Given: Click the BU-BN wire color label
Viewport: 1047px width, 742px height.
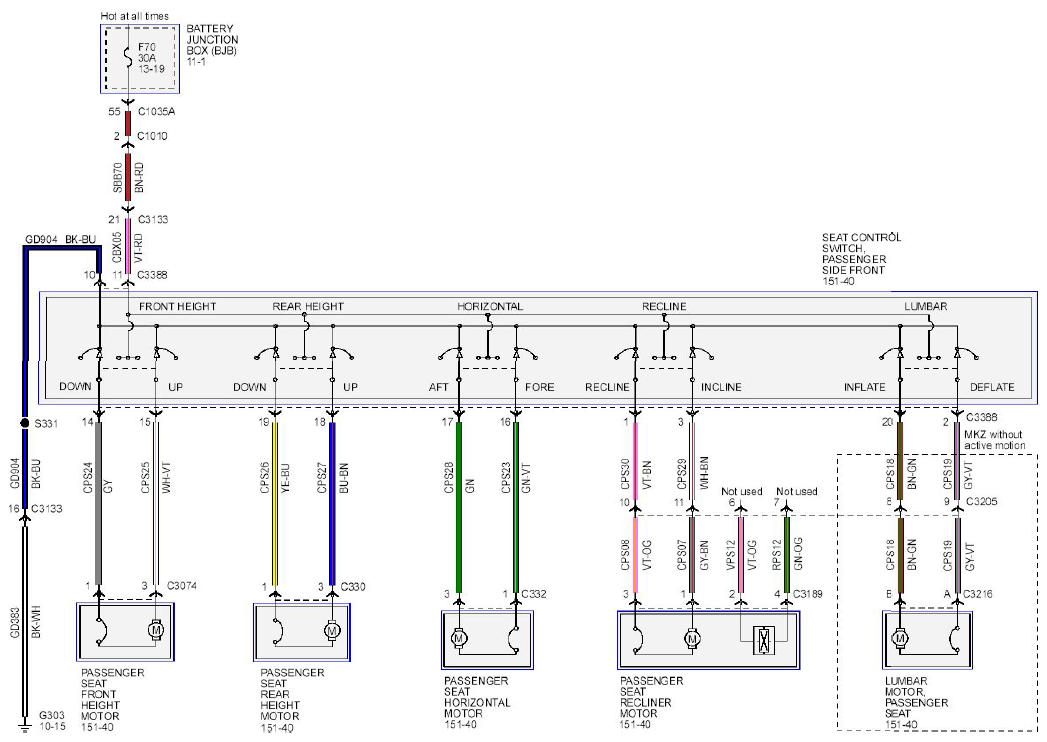Looking at the screenshot, I should click(343, 478).
